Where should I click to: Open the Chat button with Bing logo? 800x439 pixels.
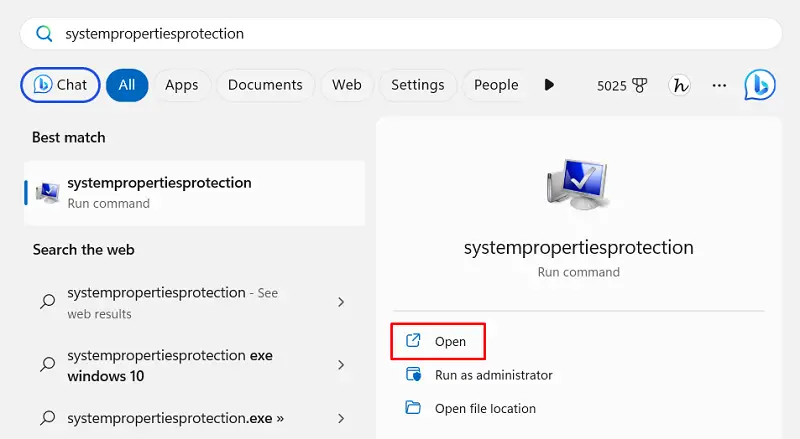60,85
